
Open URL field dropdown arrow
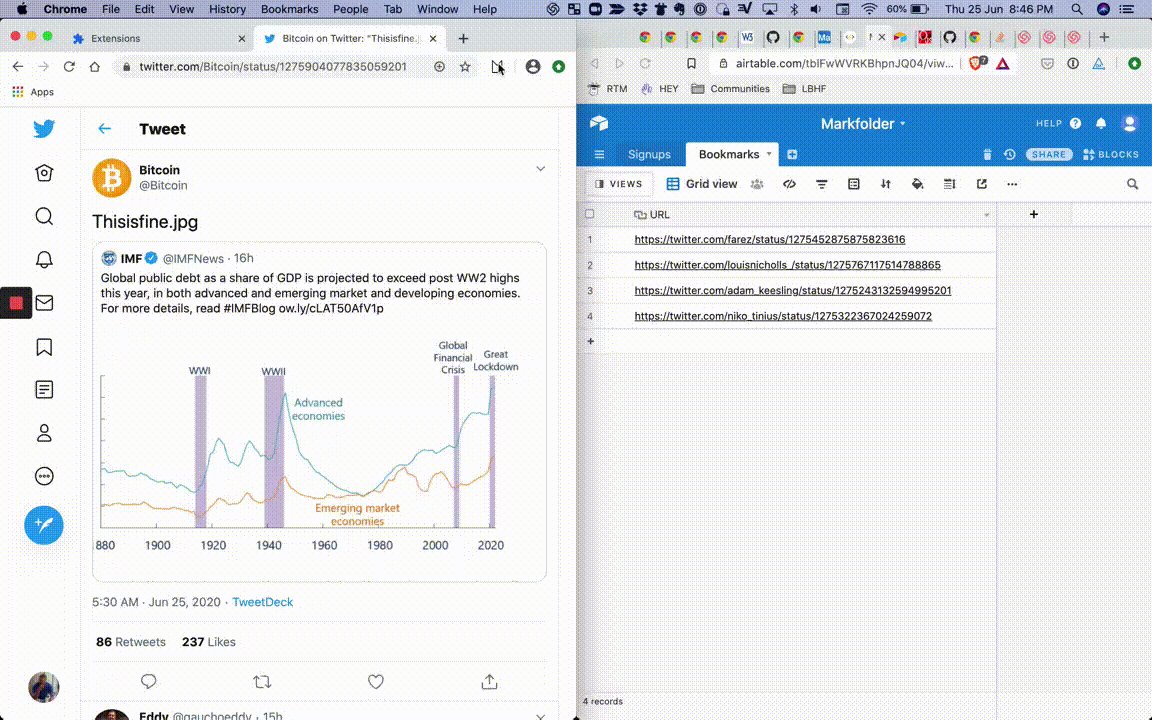coord(987,215)
